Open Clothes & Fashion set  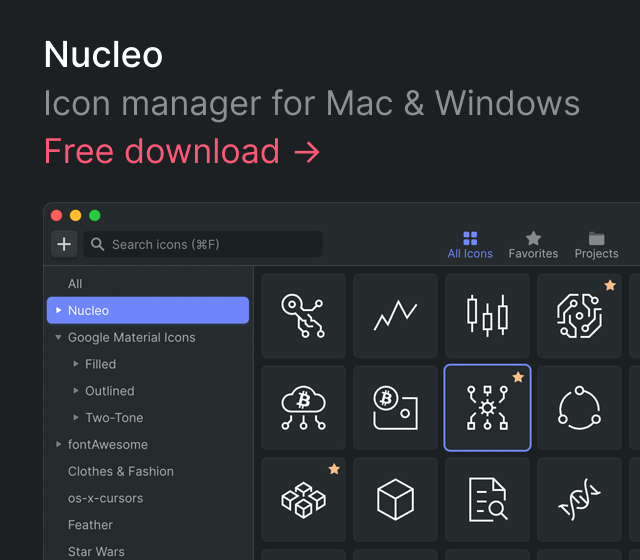[x=121, y=471]
